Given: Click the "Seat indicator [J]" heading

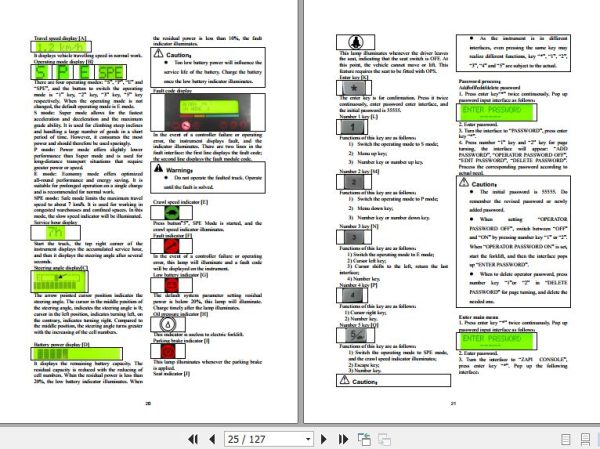Looking at the screenshot, I should pyautogui.click(x=171, y=373).
